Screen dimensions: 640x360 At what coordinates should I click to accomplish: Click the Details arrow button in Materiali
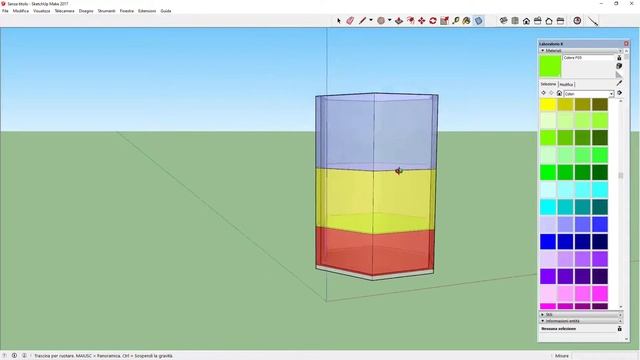tap(619, 93)
